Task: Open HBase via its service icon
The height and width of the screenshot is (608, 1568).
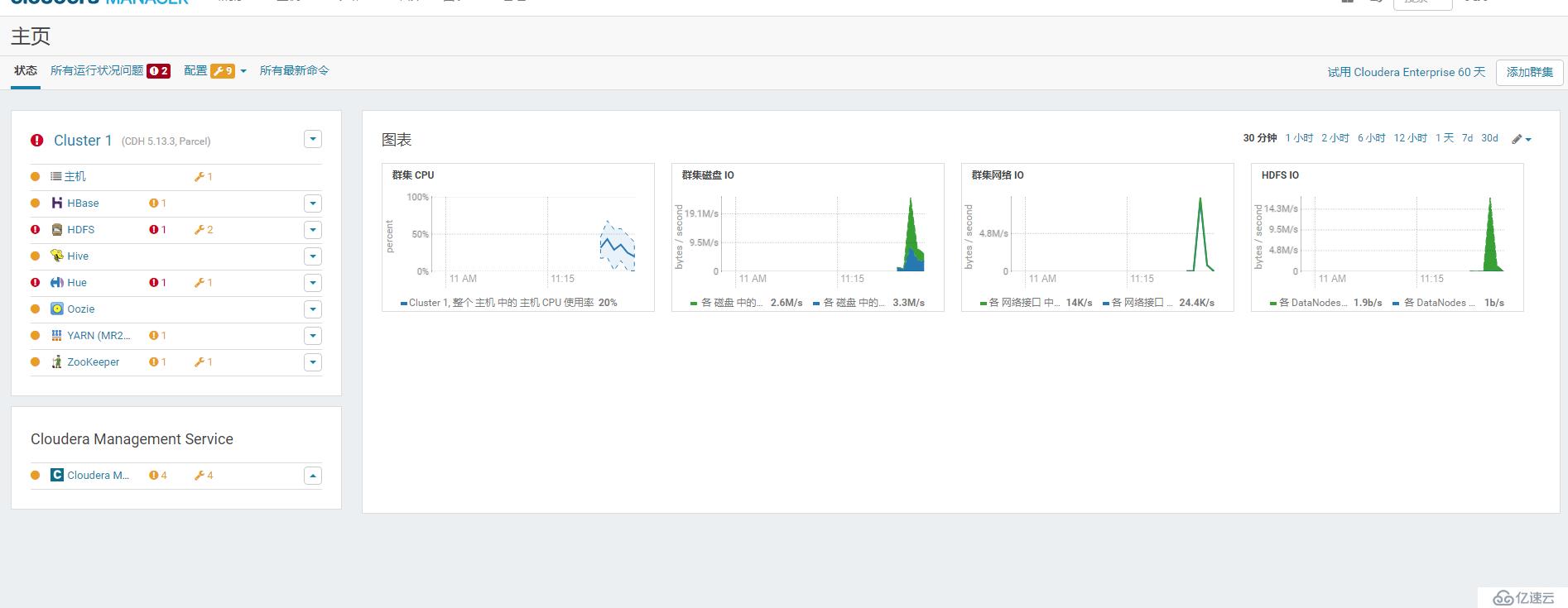Action: [57, 203]
